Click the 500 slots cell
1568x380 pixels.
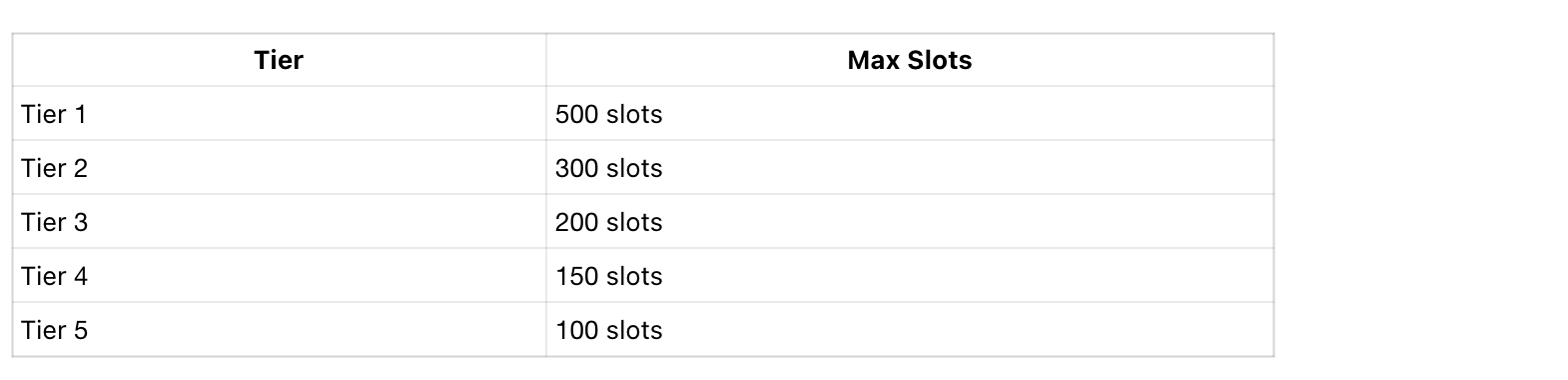910,114
